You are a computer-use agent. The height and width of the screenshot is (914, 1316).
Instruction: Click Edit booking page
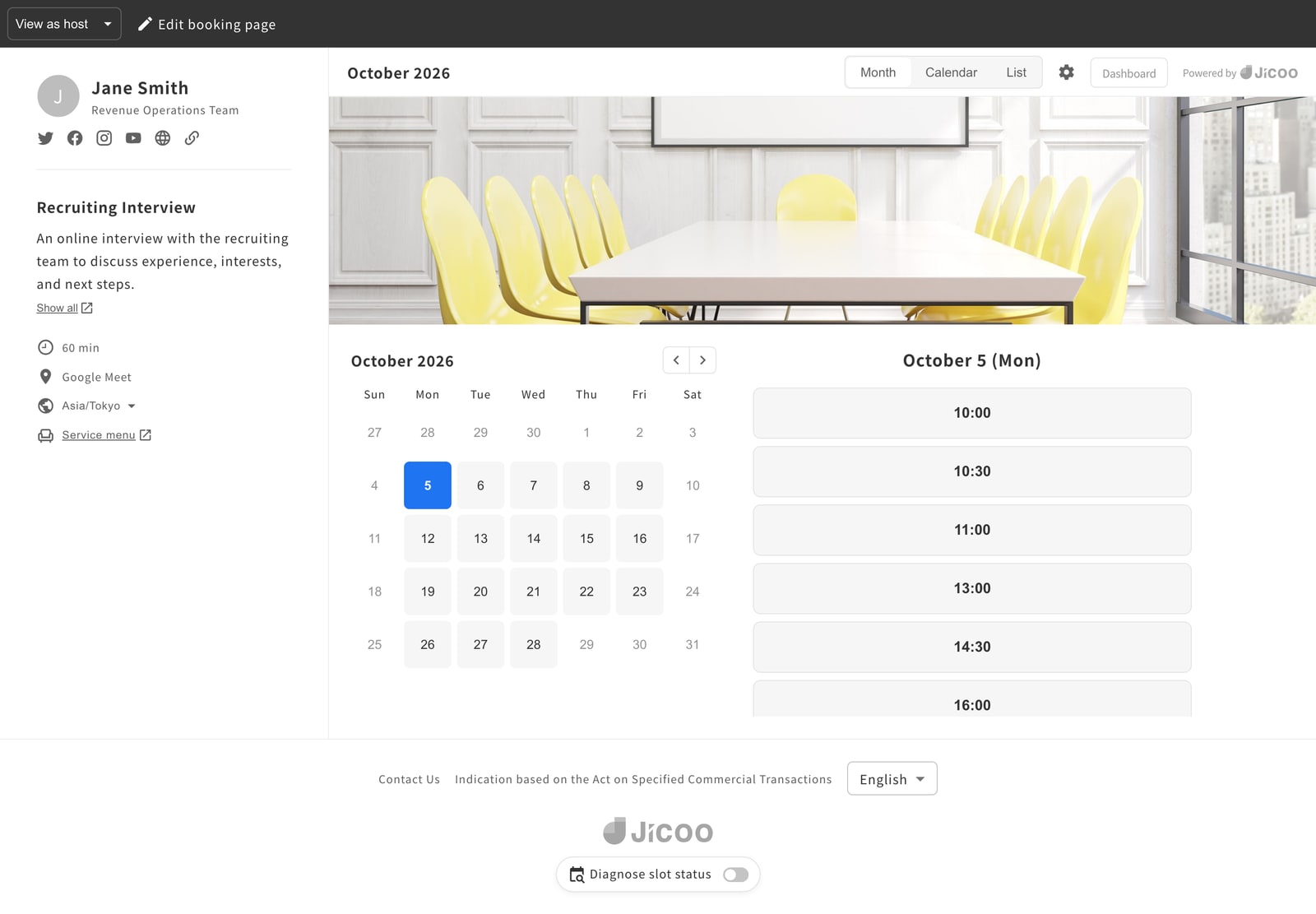tap(206, 24)
